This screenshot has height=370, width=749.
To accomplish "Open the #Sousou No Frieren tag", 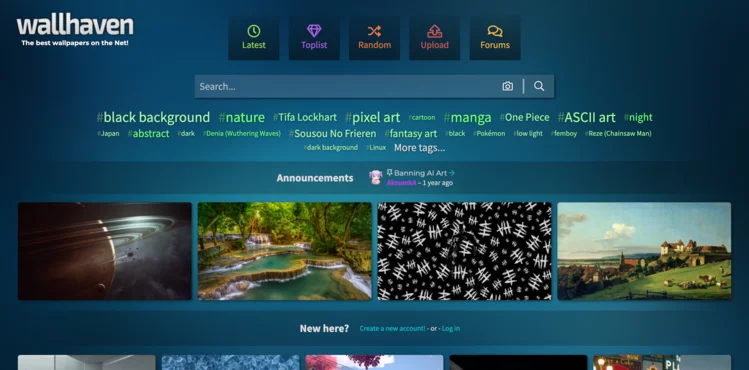I will (x=332, y=134).
